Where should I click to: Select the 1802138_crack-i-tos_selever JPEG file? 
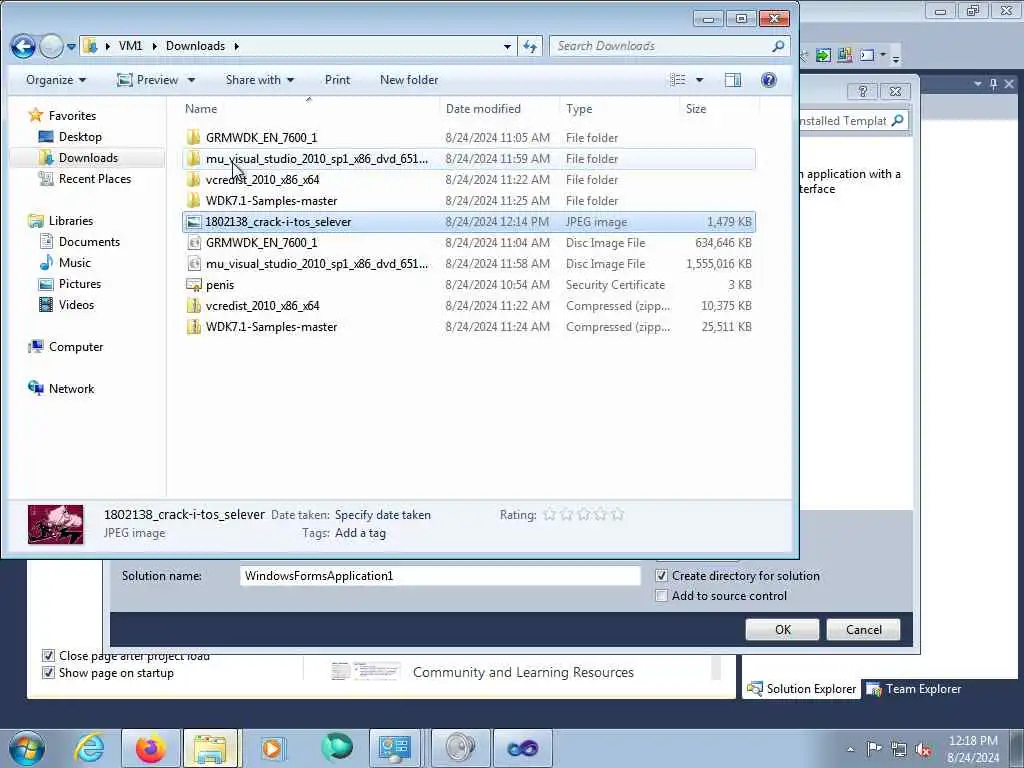tap(469, 222)
